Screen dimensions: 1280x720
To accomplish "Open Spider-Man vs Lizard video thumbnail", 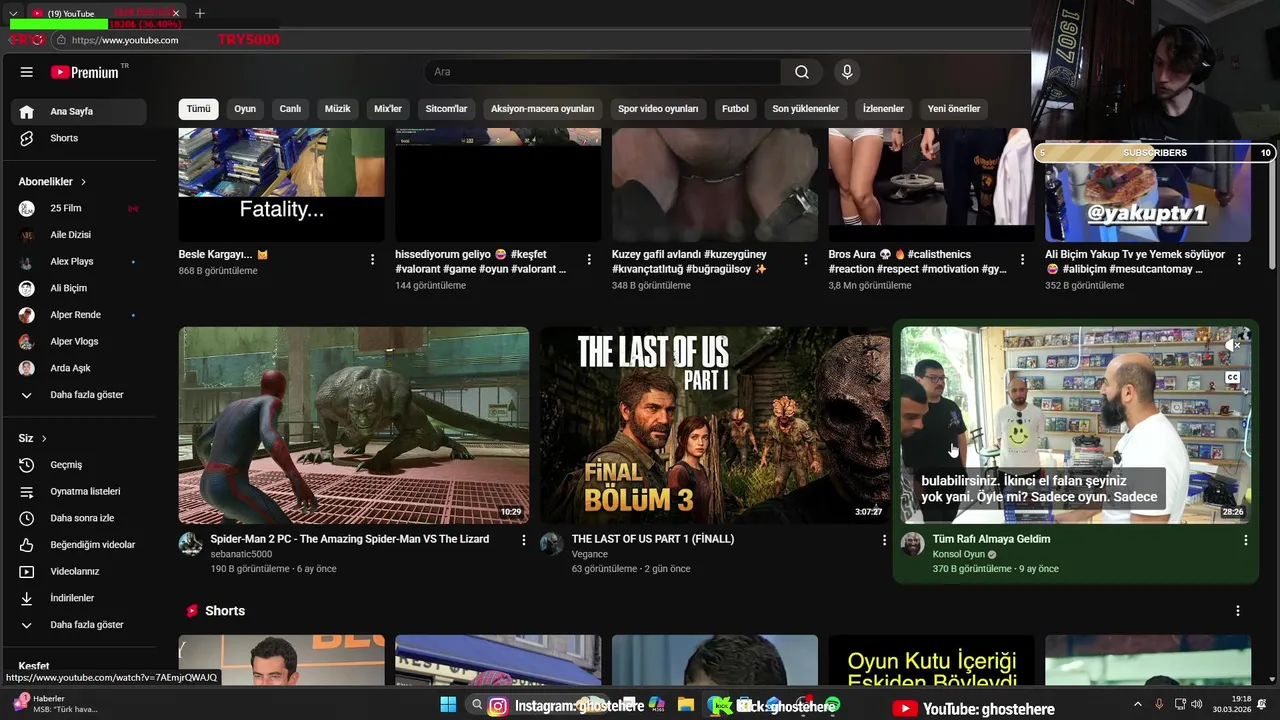I will pos(354,425).
